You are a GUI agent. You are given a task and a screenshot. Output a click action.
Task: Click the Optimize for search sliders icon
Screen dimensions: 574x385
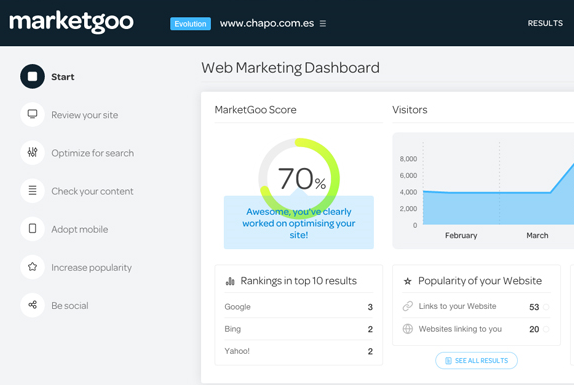(33, 153)
